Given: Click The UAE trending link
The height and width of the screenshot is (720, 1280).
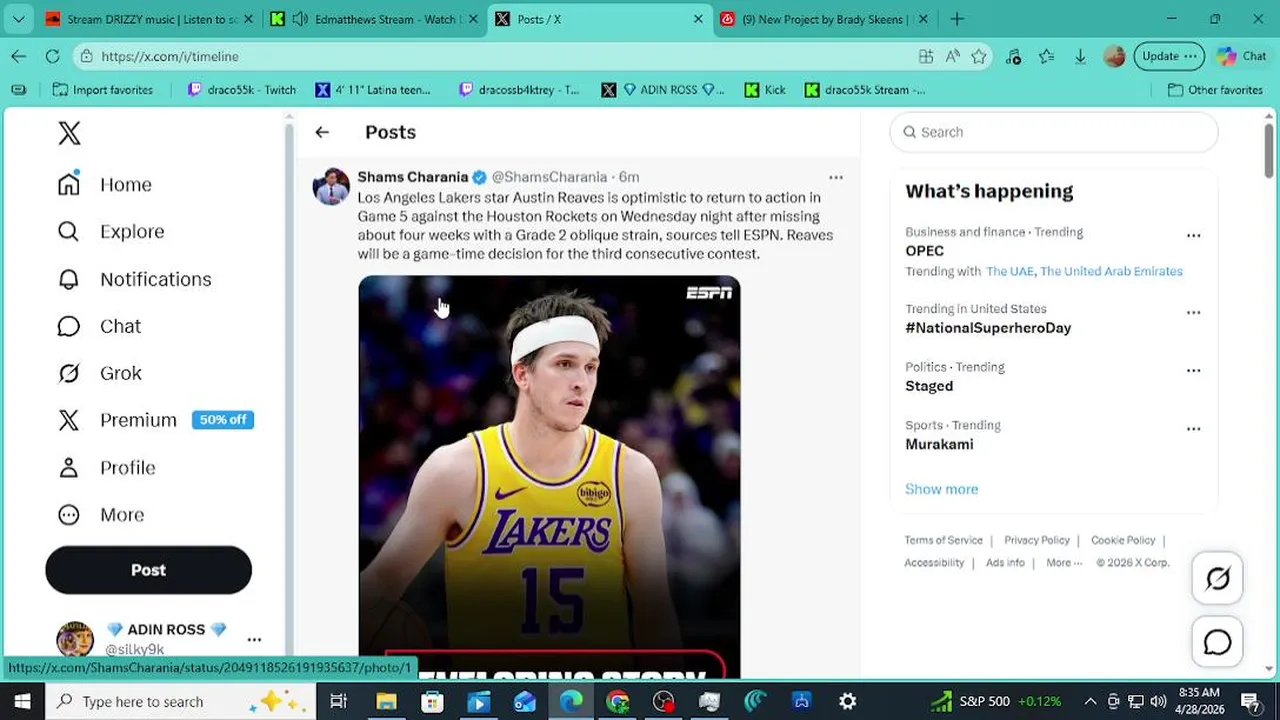Looking at the screenshot, I should pos(1010,271).
